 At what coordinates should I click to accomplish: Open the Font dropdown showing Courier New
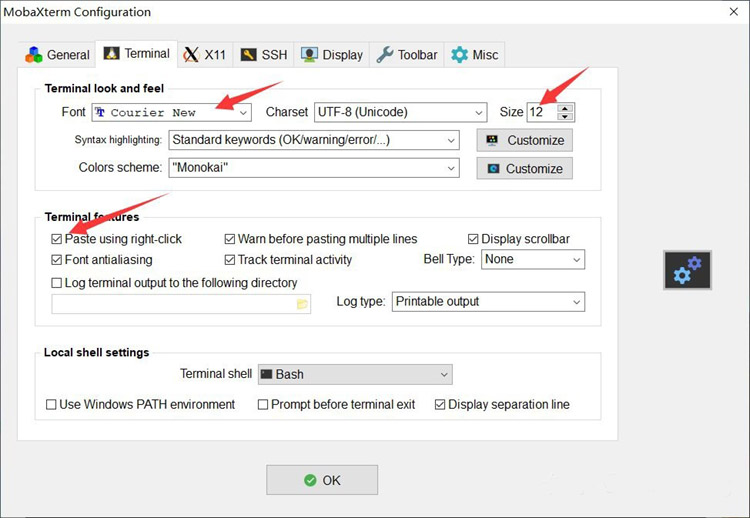pos(171,112)
